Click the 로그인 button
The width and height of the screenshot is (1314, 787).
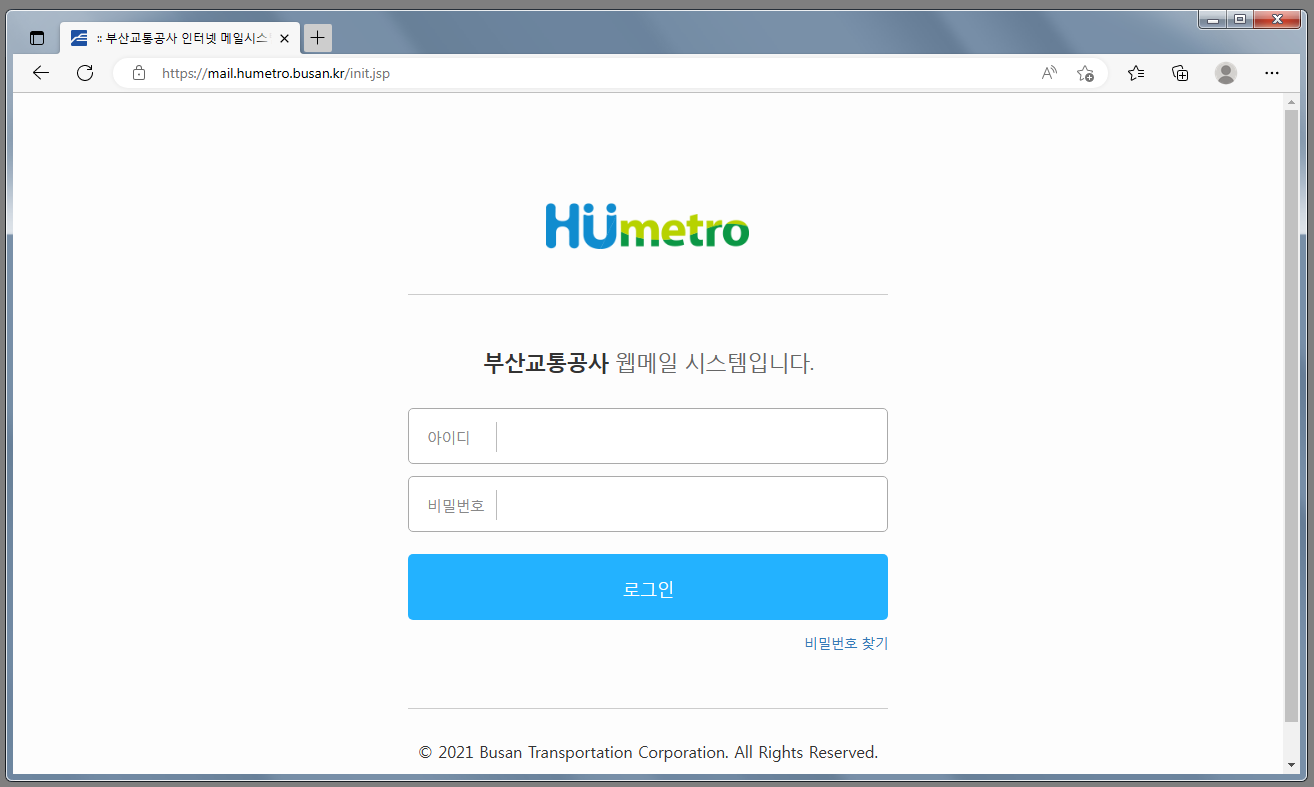pos(647,587)
